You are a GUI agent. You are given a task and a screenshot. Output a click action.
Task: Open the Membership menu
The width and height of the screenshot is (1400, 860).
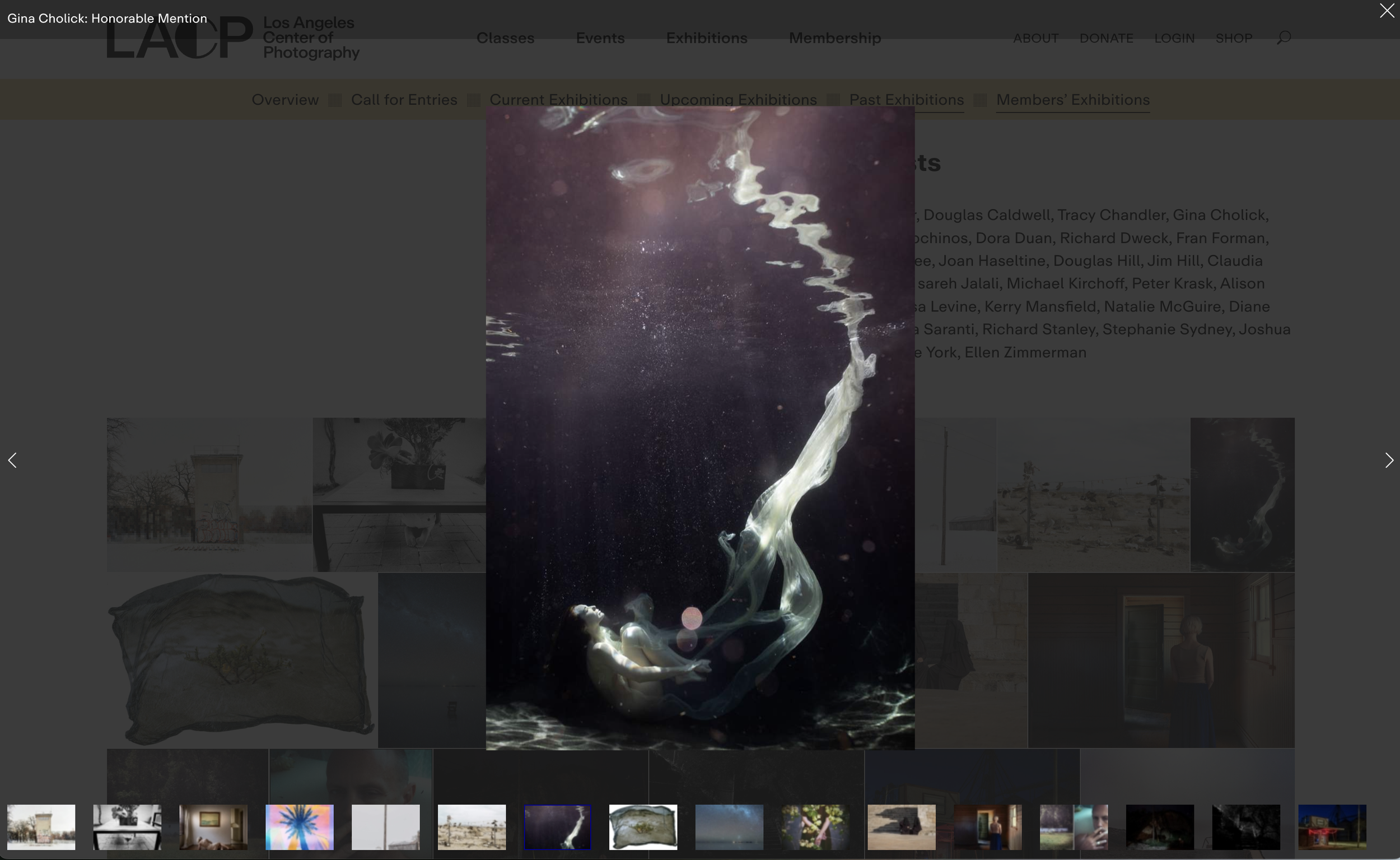835,38
